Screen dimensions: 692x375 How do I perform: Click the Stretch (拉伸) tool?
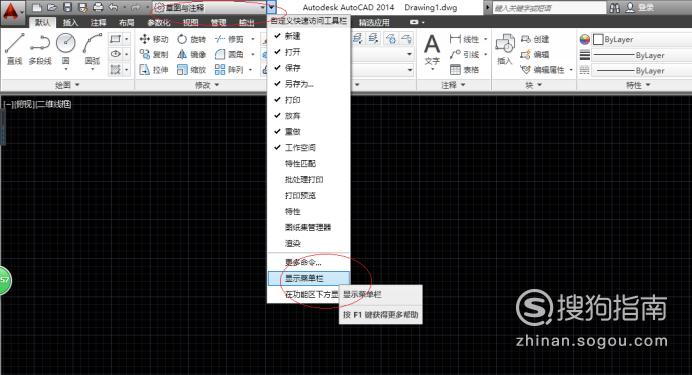tap(154, 70)
